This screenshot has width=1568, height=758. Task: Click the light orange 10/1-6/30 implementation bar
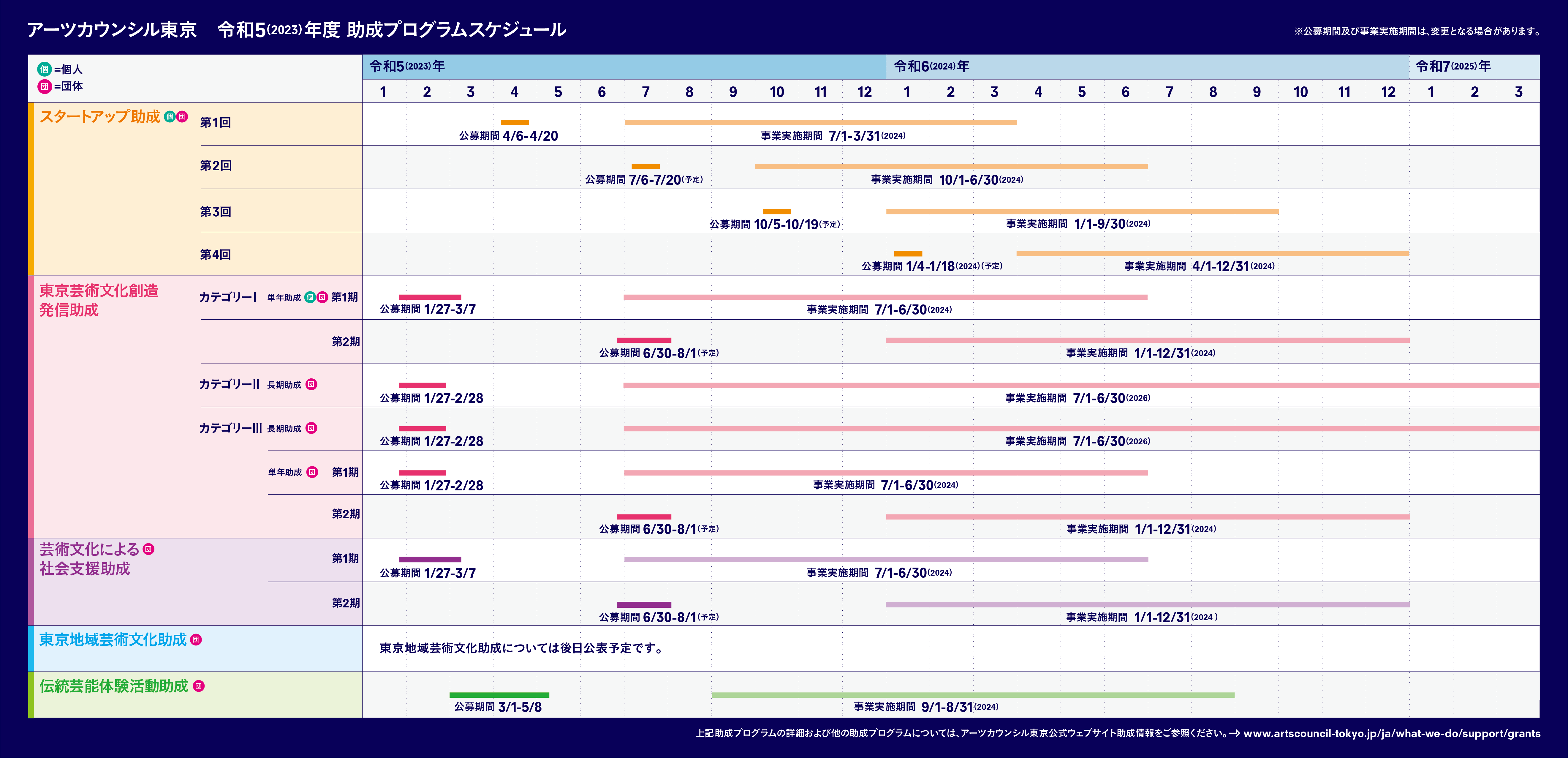[x=951, y=166]
